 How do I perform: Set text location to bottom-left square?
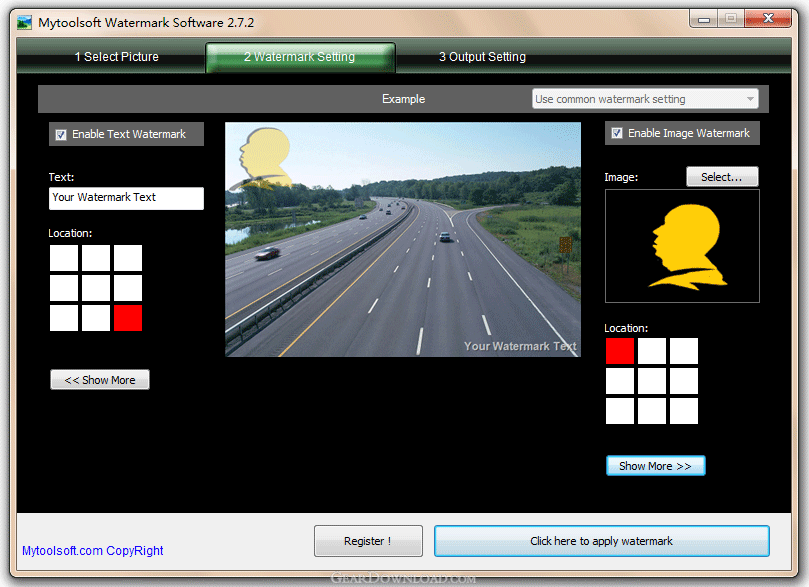pyautogui.click(x=64, y=318)
